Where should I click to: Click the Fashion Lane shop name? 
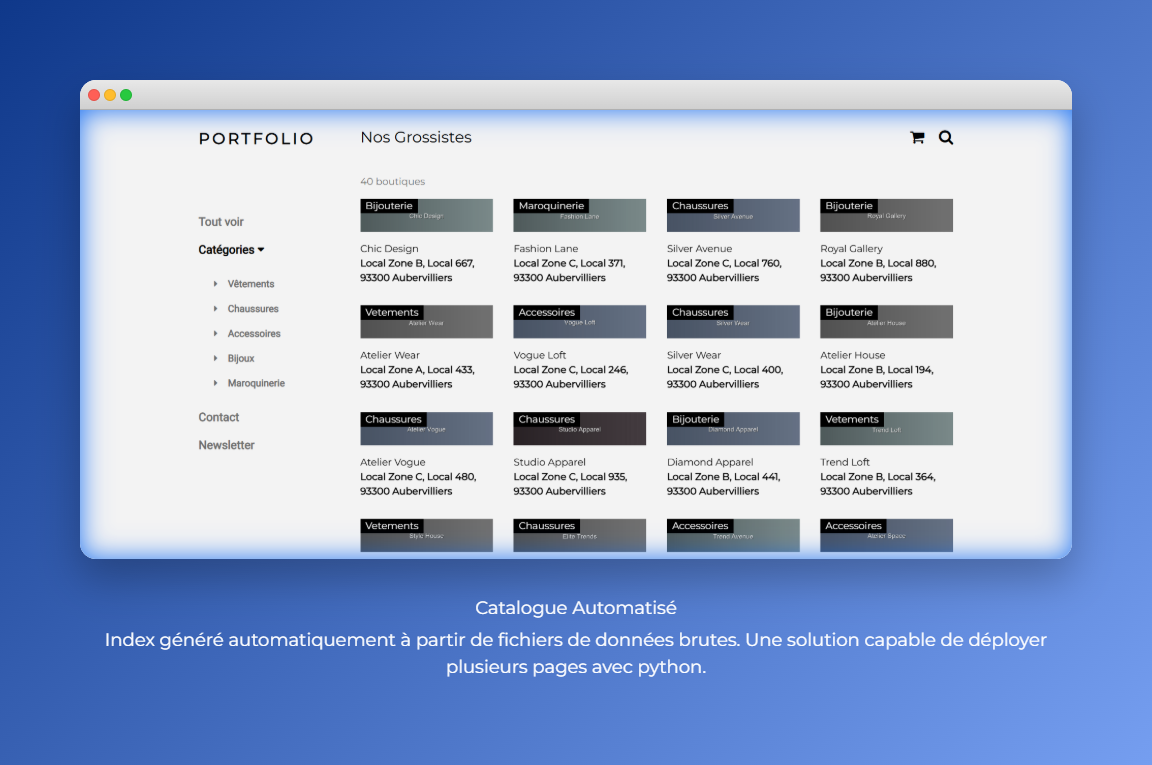click(x=546, y=248)
